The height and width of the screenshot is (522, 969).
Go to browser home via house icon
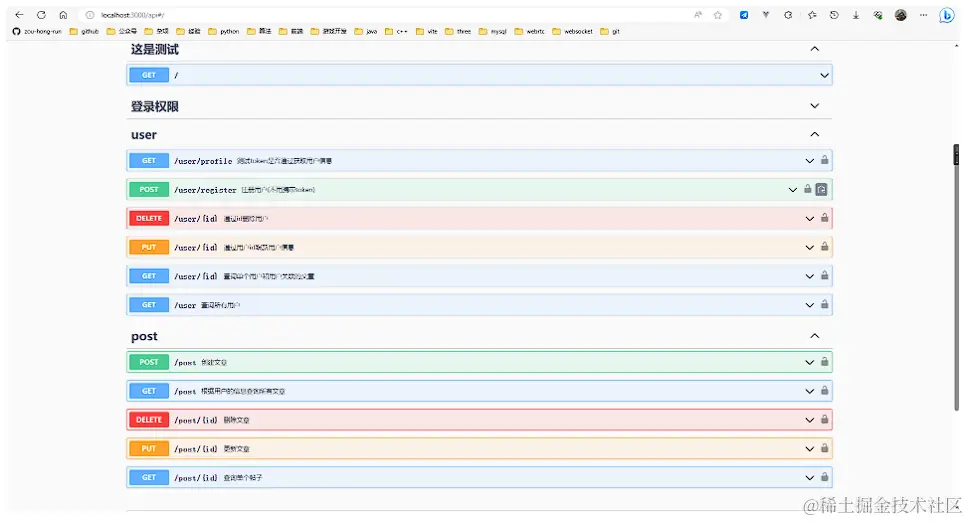[63, 15]
